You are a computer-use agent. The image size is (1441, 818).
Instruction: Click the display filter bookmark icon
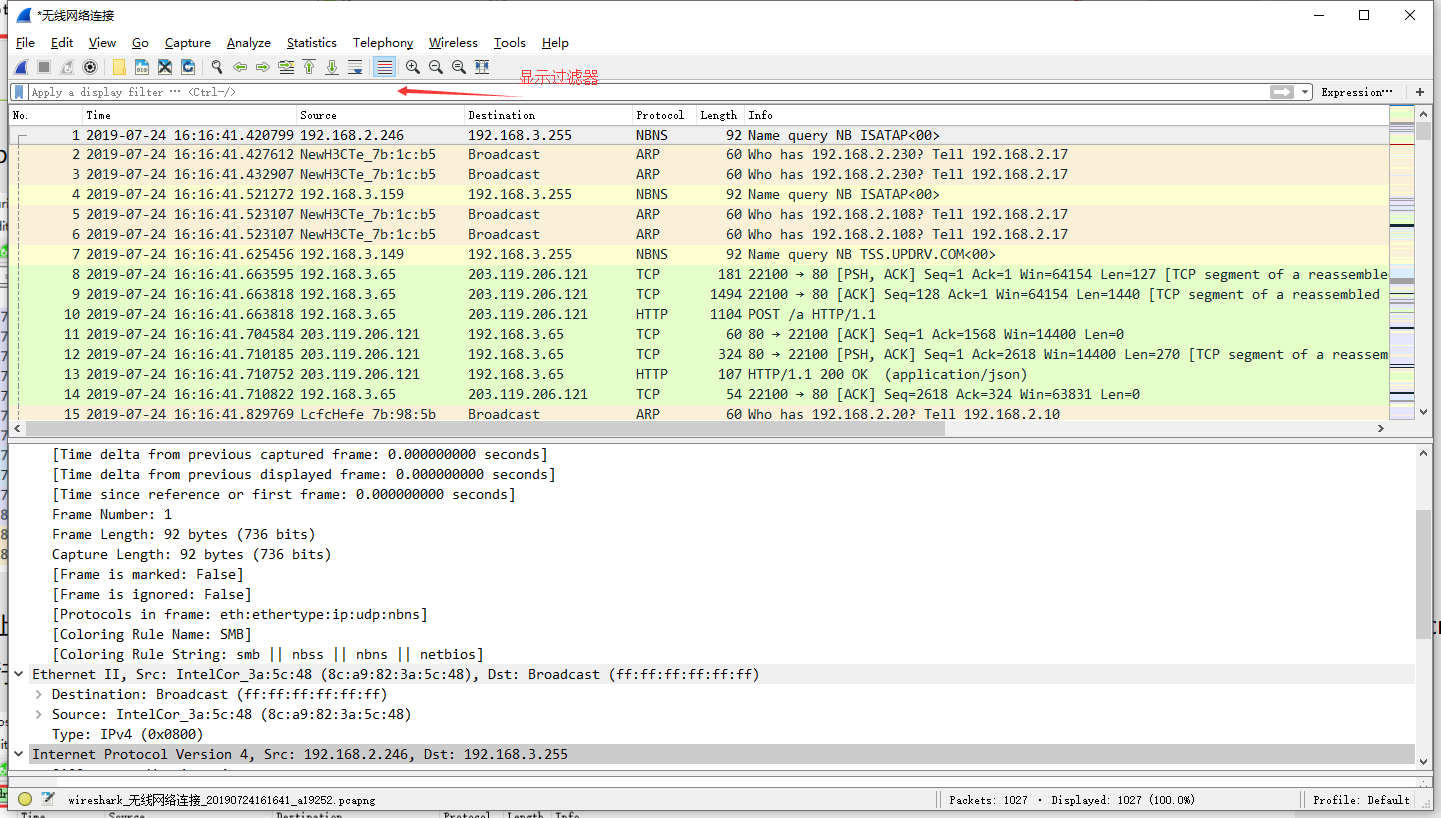tap(19, 92)
